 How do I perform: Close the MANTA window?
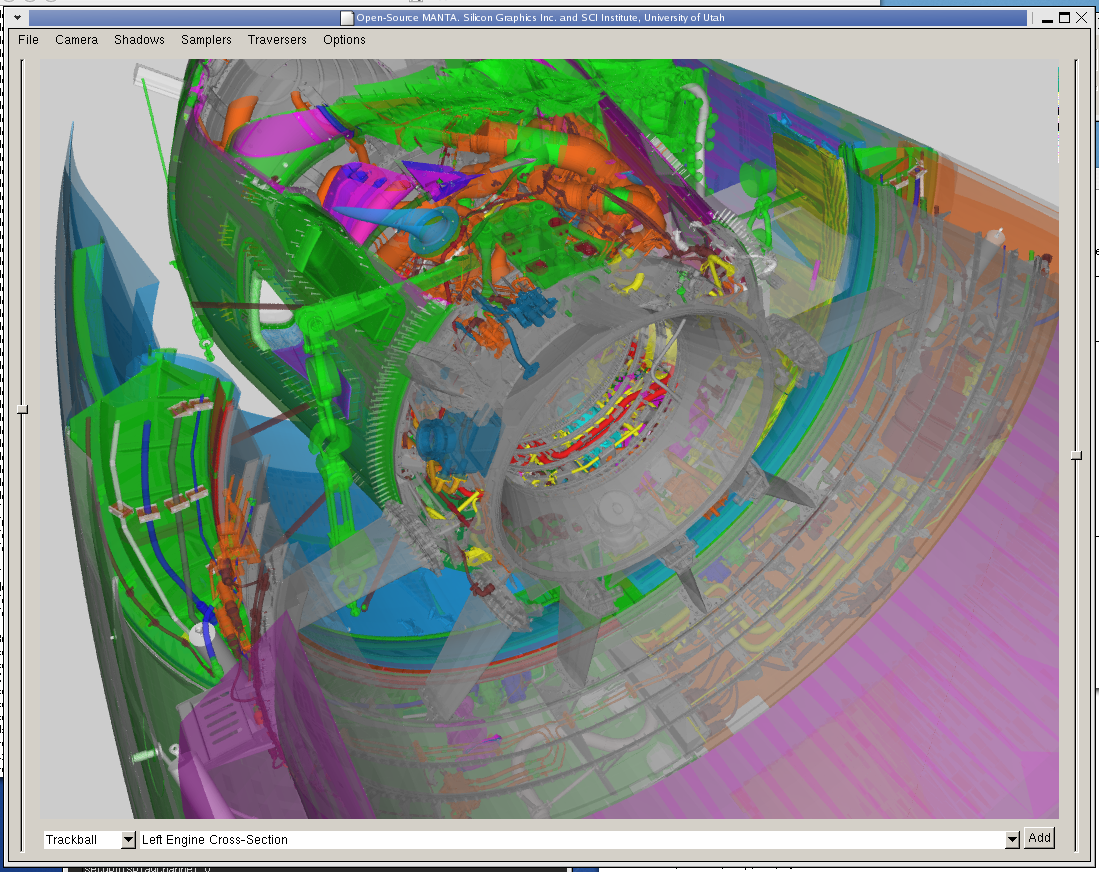click(x=1081, y=18)
